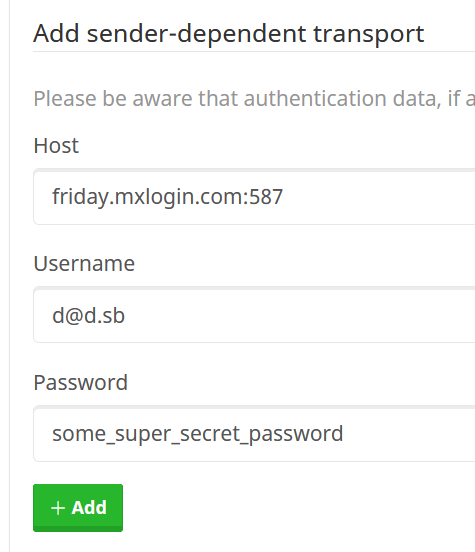Place cursor in friday.mxlogin.com:587 text
The width and height of the screenshot is (475, 552).
167,197
